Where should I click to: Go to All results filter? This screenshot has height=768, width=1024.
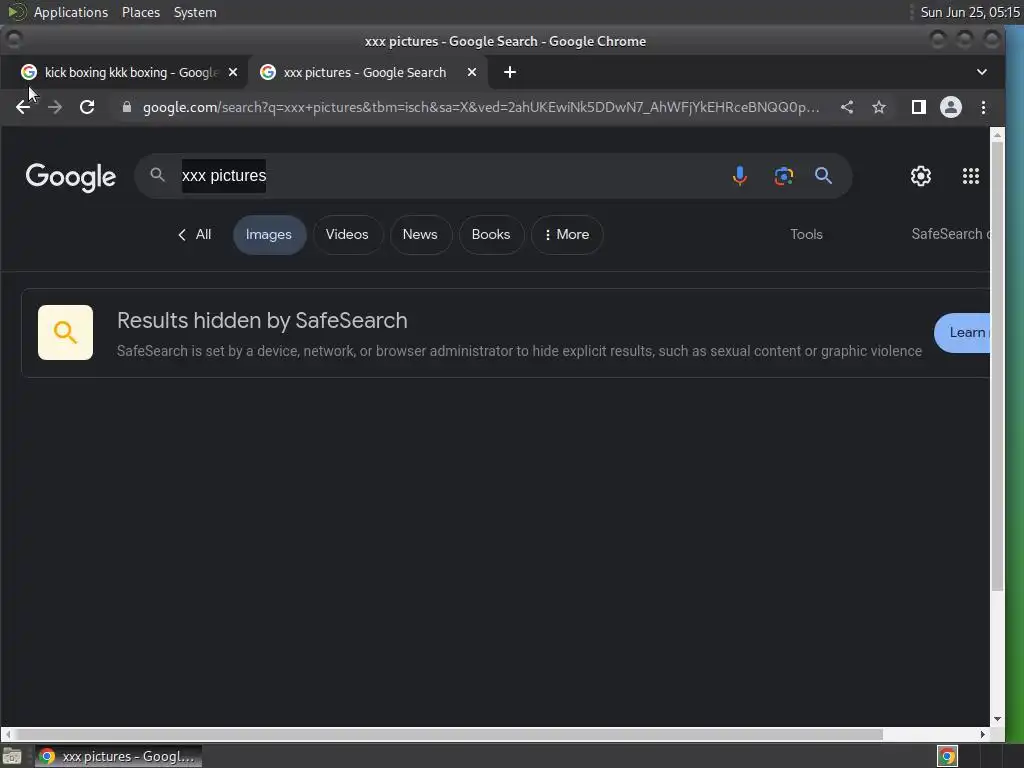195,234
